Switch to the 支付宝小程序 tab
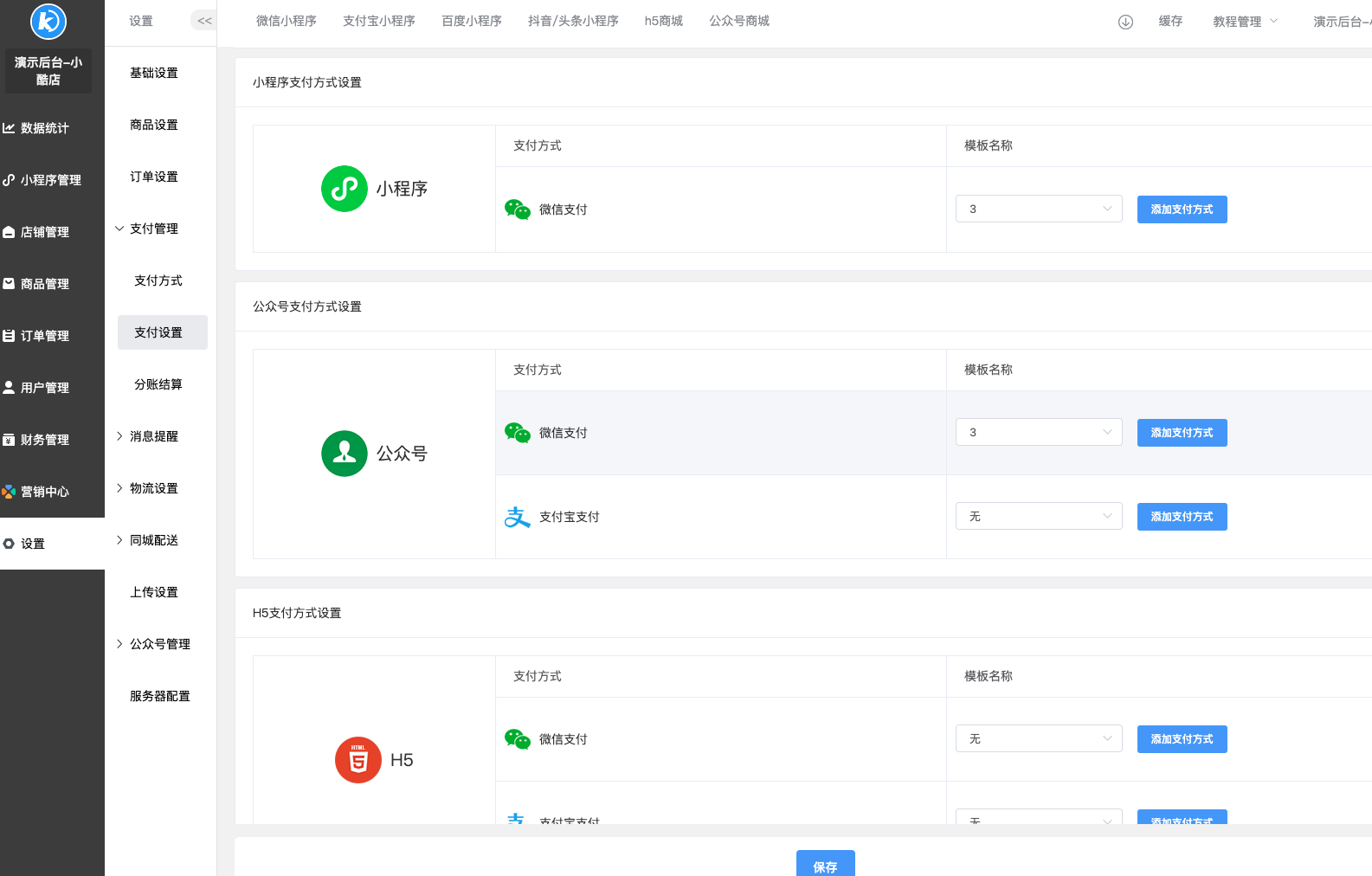Viewport: 1372px width, 876px height. coord(378,21)
